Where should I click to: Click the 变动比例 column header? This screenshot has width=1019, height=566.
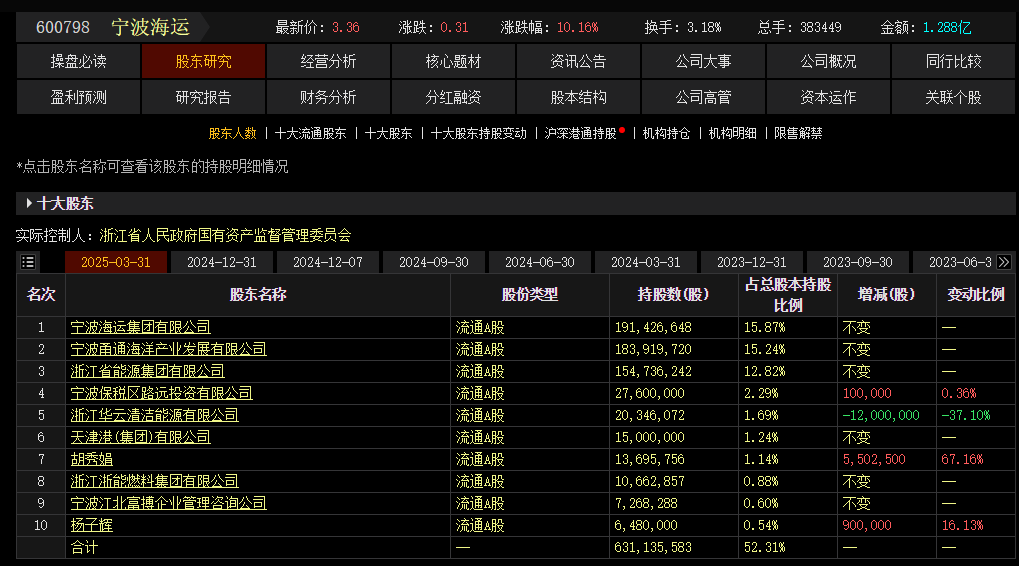(975, 294)
